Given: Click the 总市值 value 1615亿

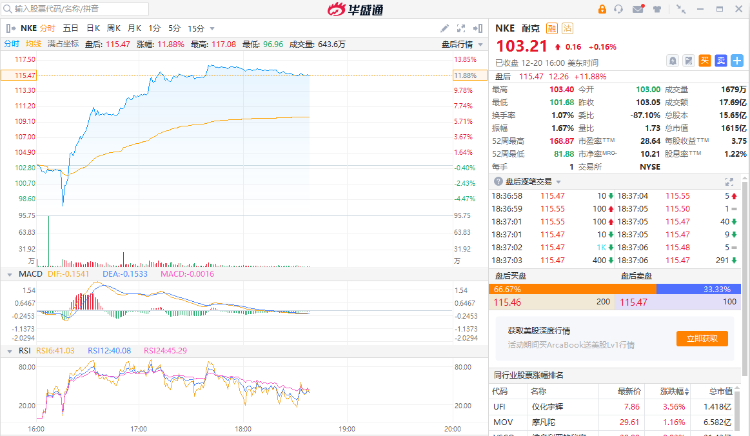Looking at the screenshot, I should [x=734, y=128].
